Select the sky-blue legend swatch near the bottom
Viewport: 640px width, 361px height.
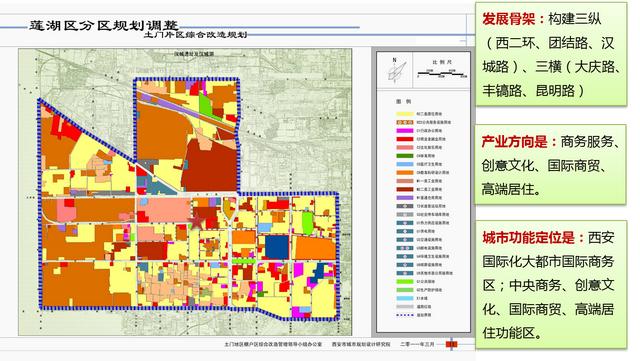tap(404, 299)
